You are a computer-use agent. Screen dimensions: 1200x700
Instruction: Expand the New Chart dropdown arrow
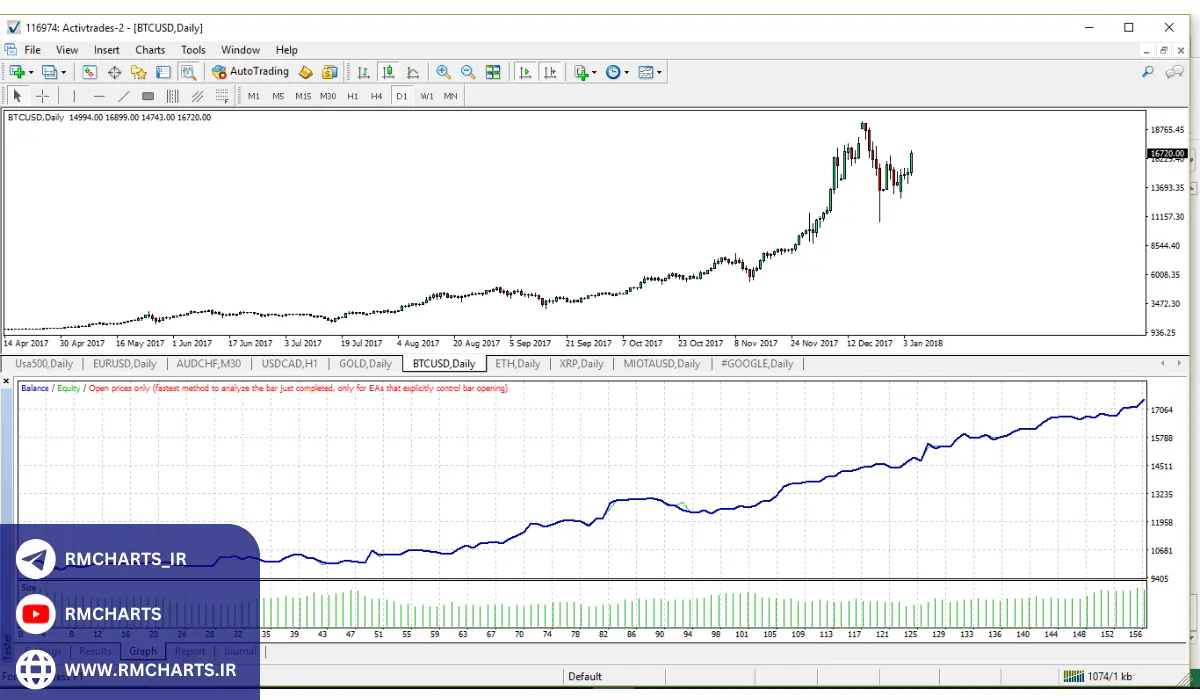[x=31, y=72]
